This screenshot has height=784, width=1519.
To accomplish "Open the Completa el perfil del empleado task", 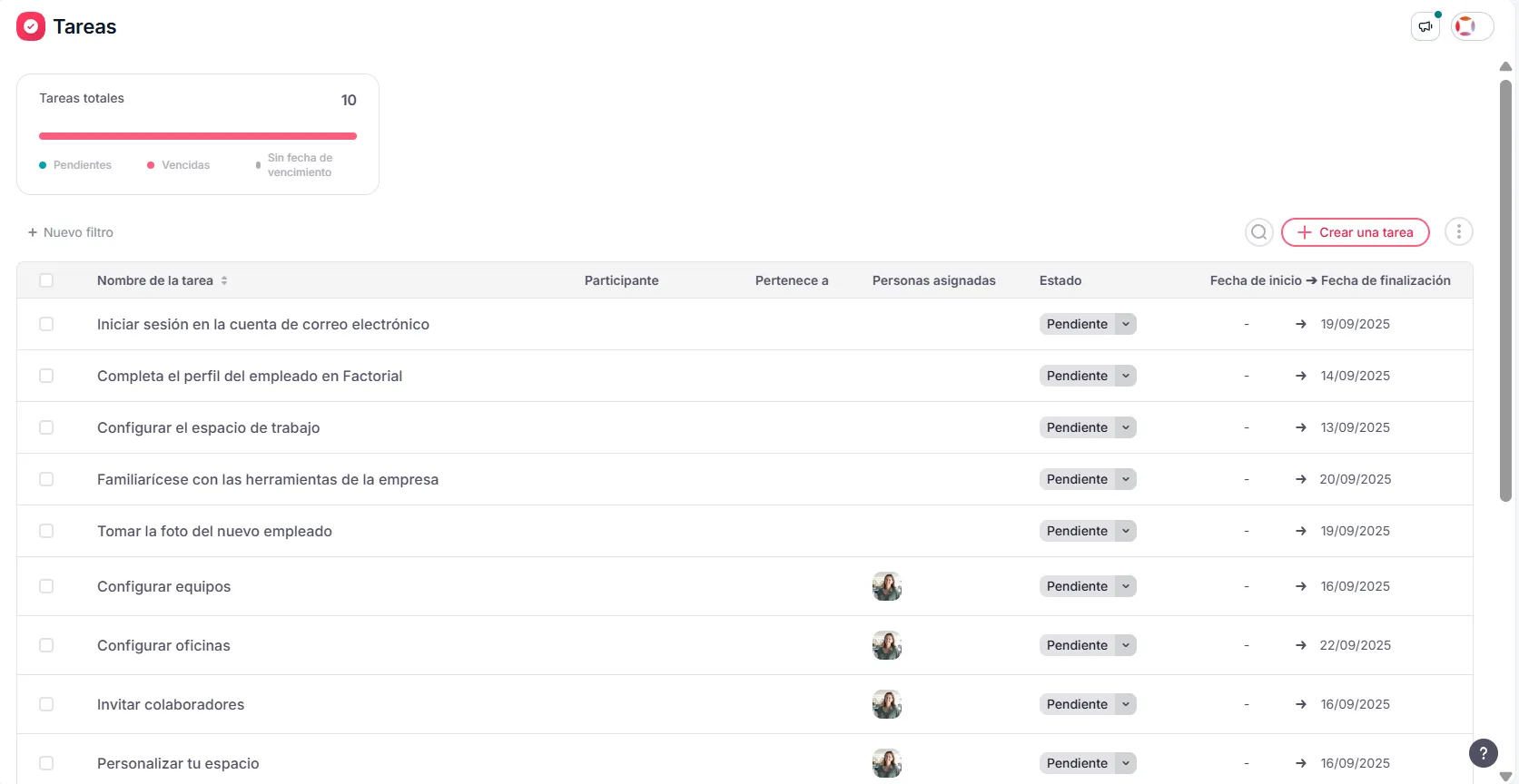I will point(250,376).
